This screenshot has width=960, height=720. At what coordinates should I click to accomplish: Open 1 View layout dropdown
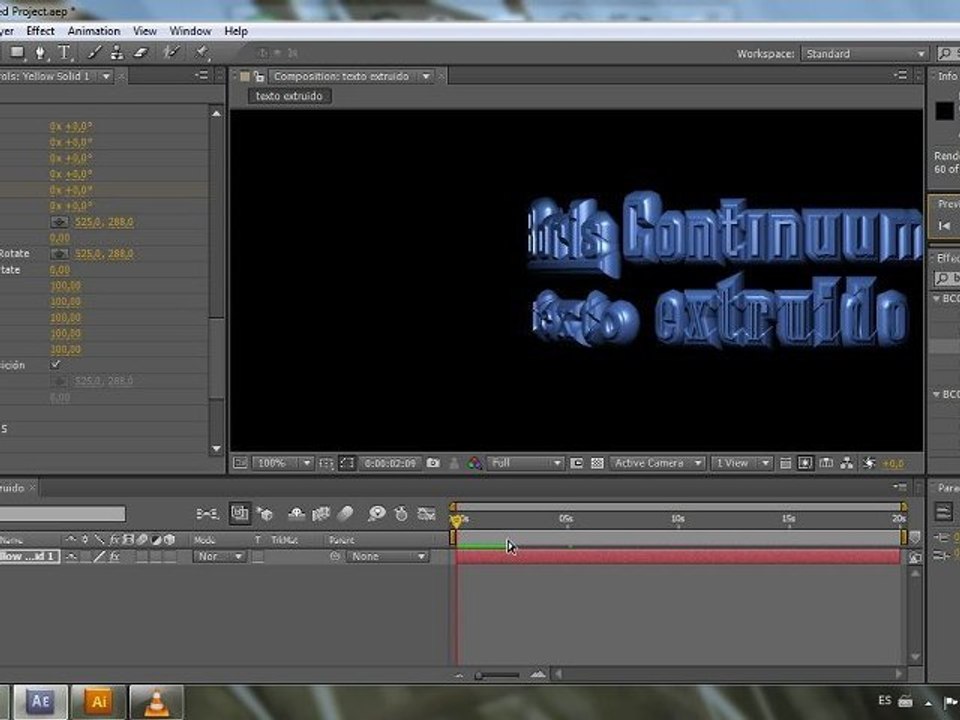(x=742, y=463)
